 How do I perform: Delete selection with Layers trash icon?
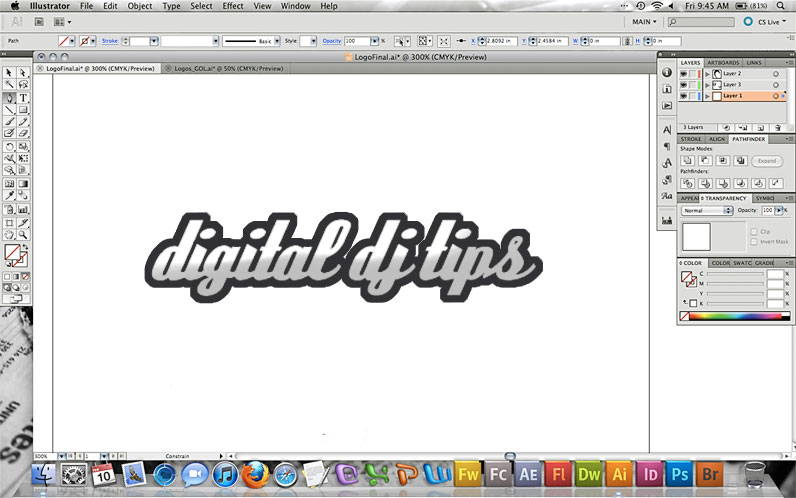pos(778,127)
